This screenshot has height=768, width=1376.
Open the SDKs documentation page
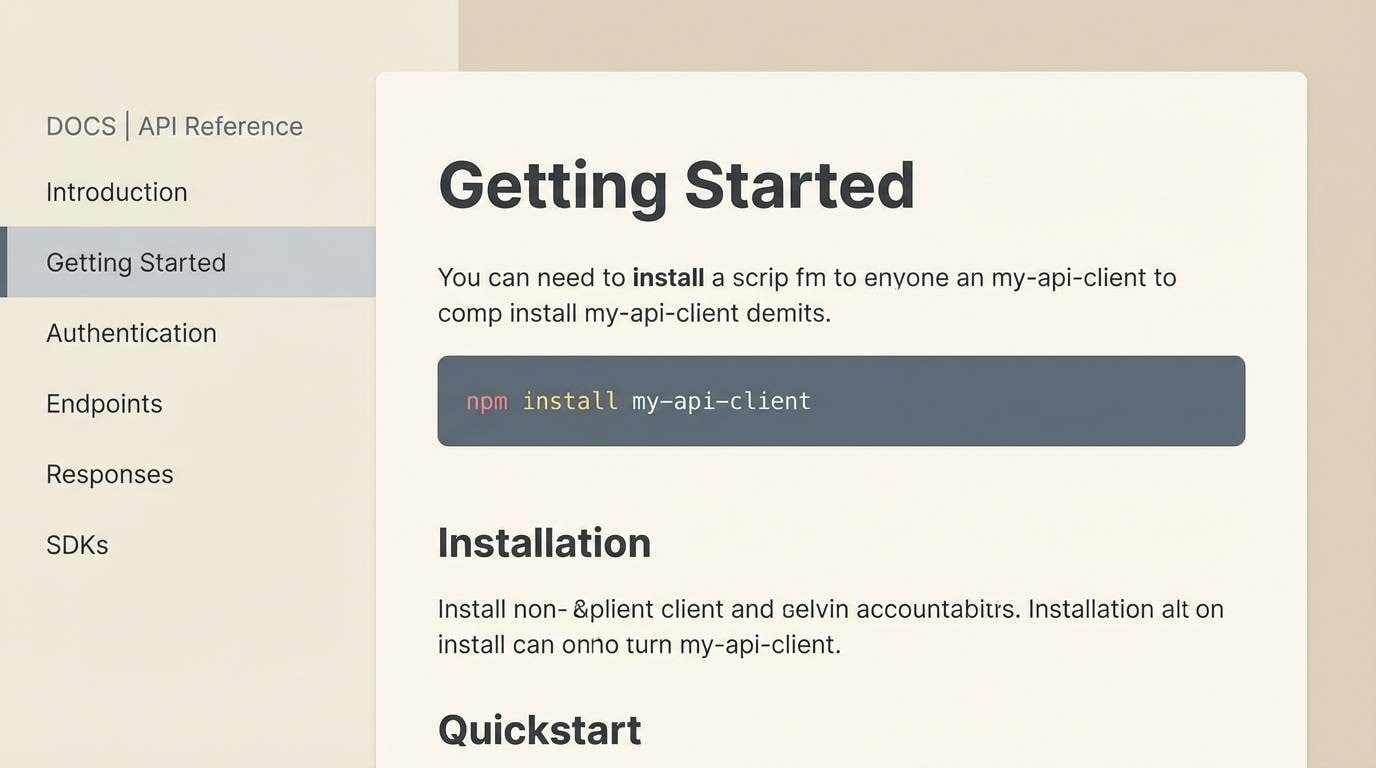point(77,544)
